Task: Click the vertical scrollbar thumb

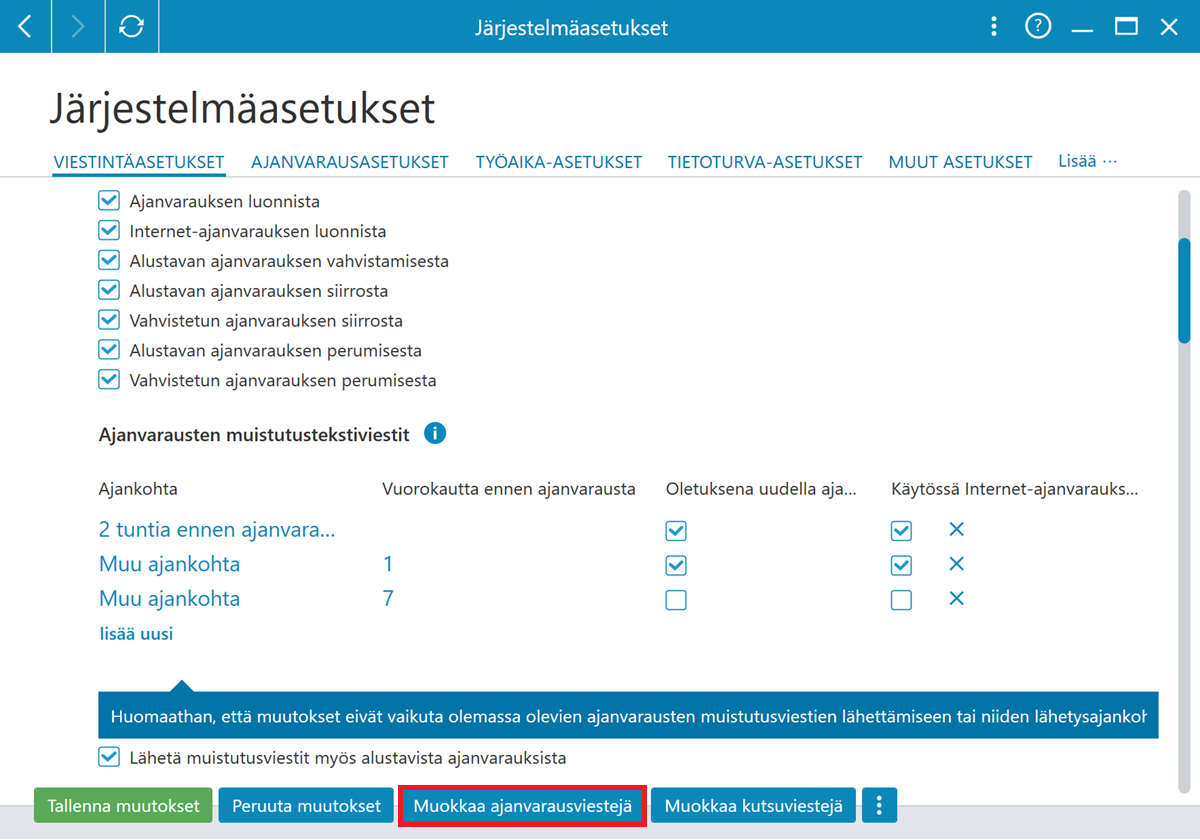Action: pos(1184,290)
